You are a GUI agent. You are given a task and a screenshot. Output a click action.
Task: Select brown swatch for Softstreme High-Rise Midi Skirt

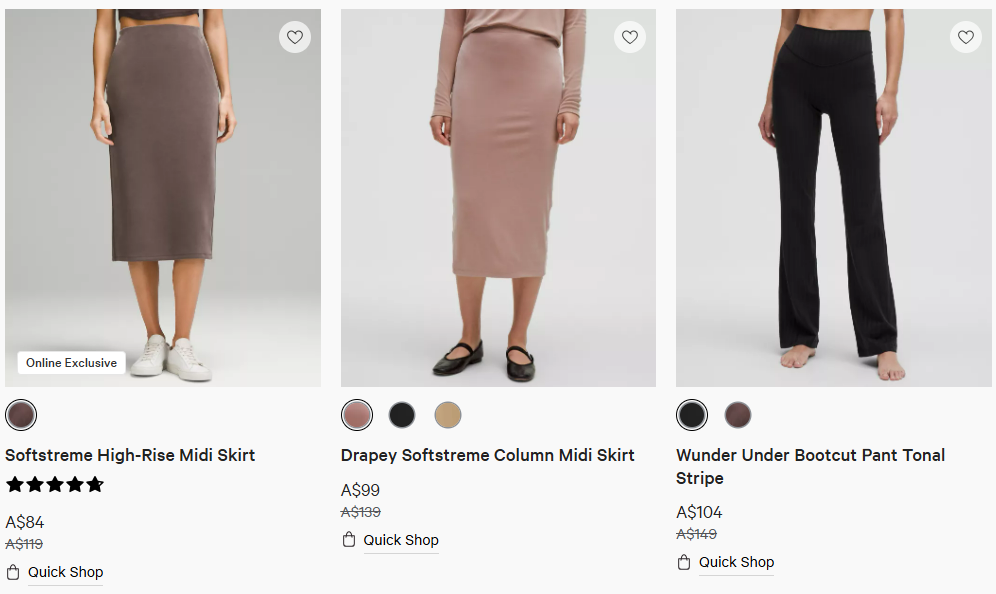(x=21, y=415)
